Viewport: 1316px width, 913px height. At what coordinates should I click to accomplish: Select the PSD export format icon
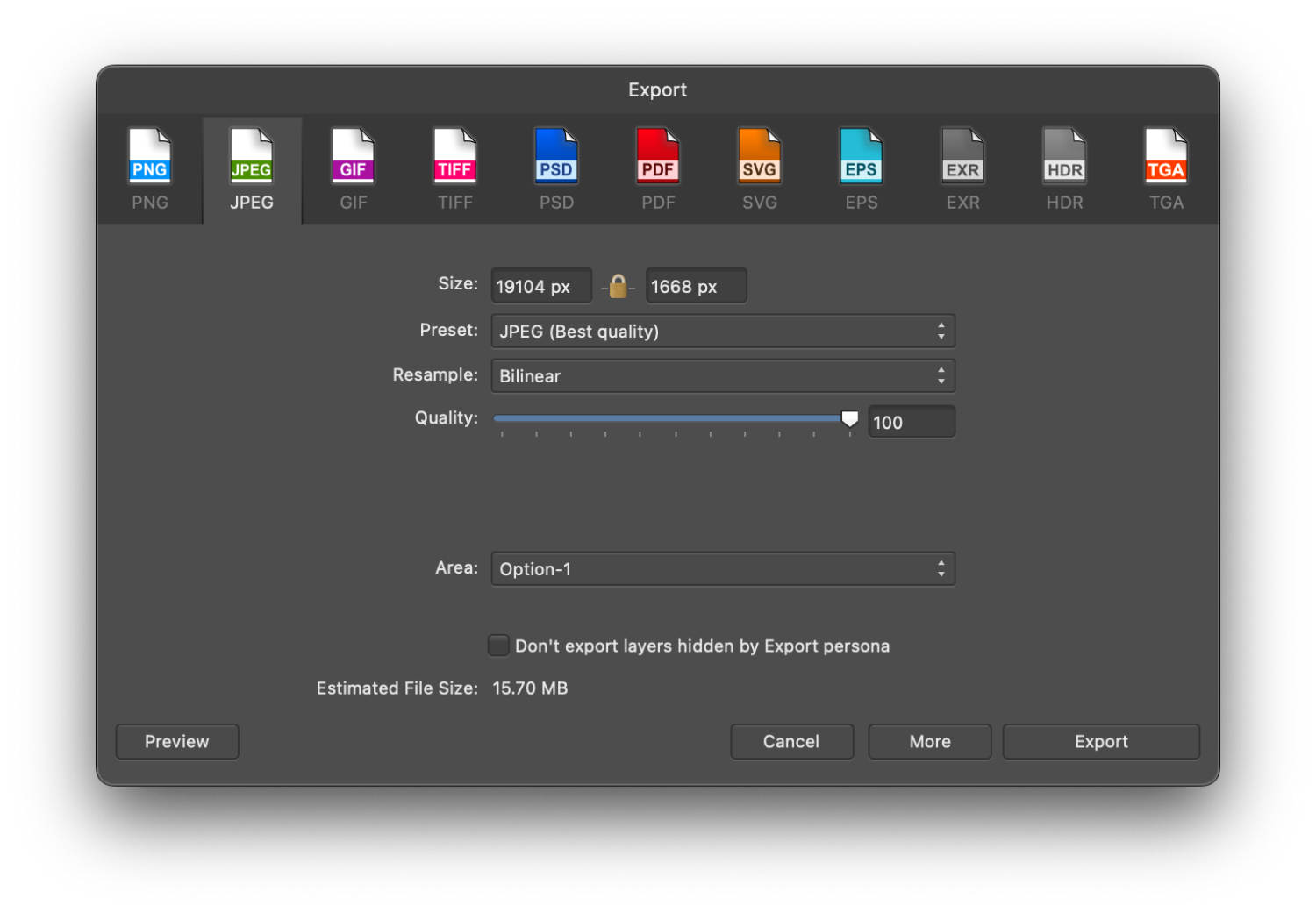tap(556, 167)
